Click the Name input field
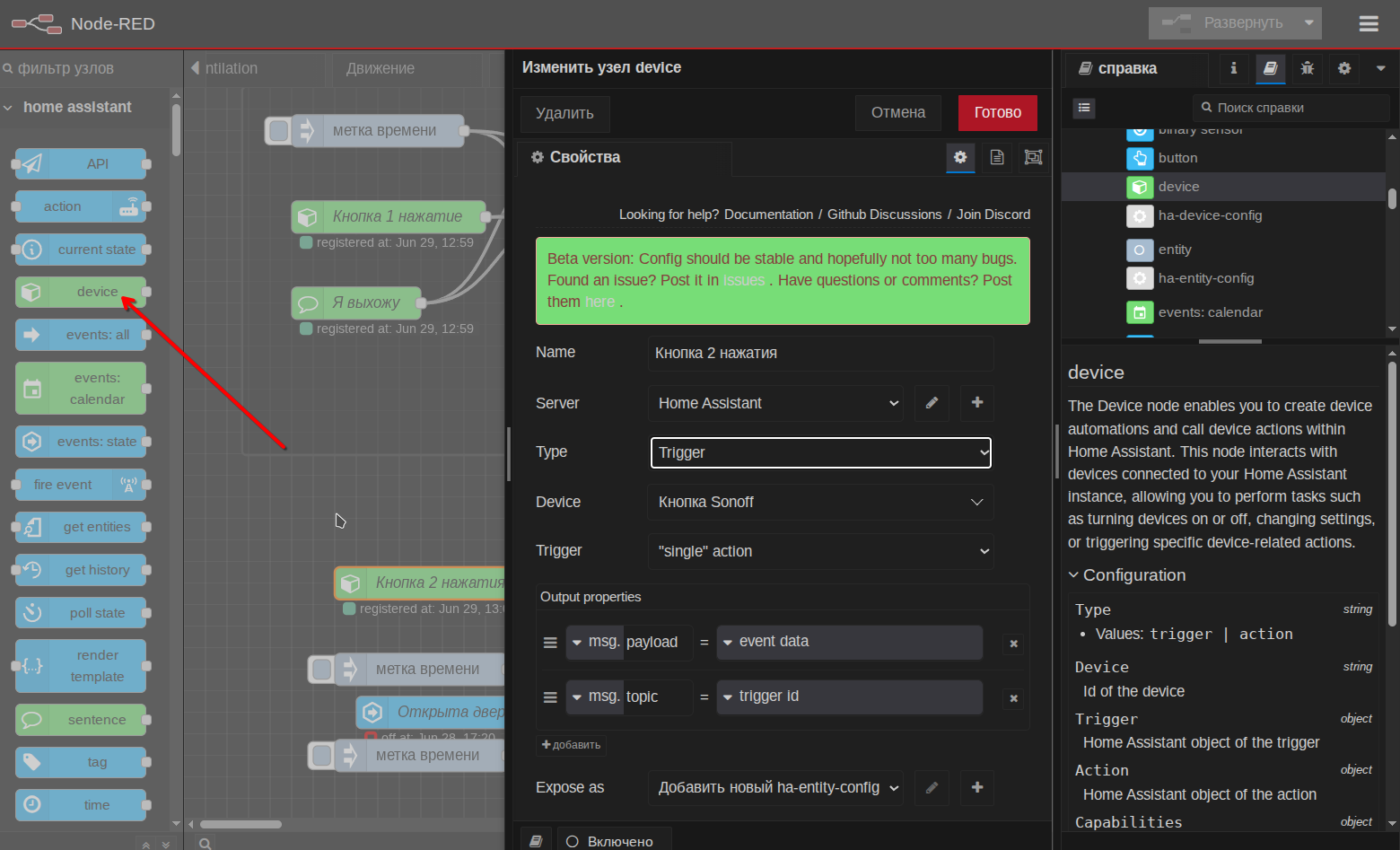 [820, 353]
